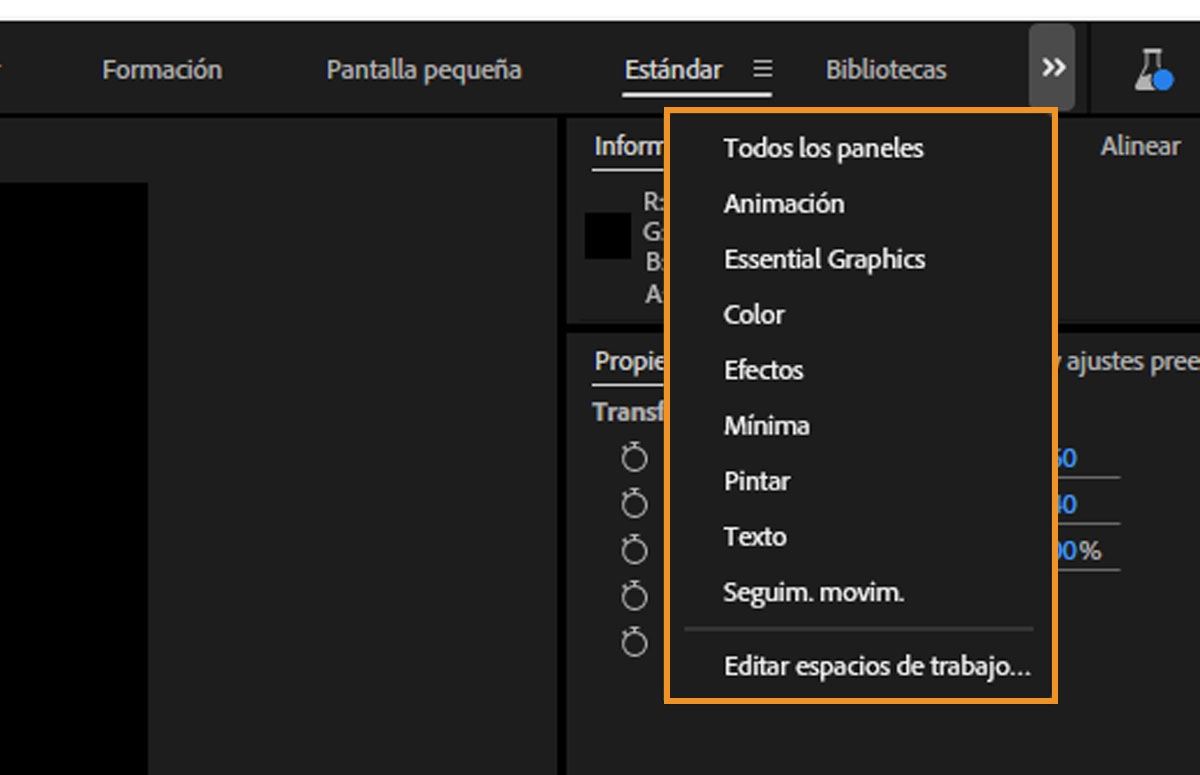Choose the Color workspace from the list

(754, 314)
